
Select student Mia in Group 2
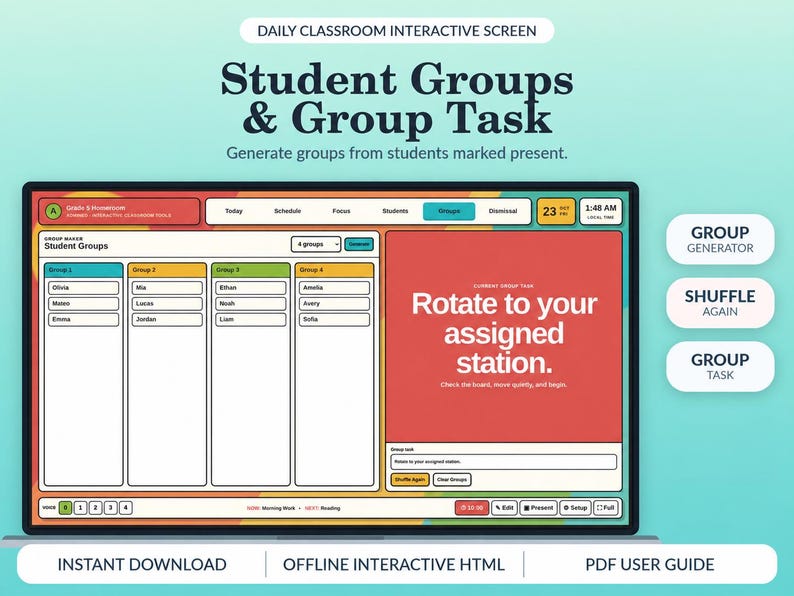(x=167, y=288)
